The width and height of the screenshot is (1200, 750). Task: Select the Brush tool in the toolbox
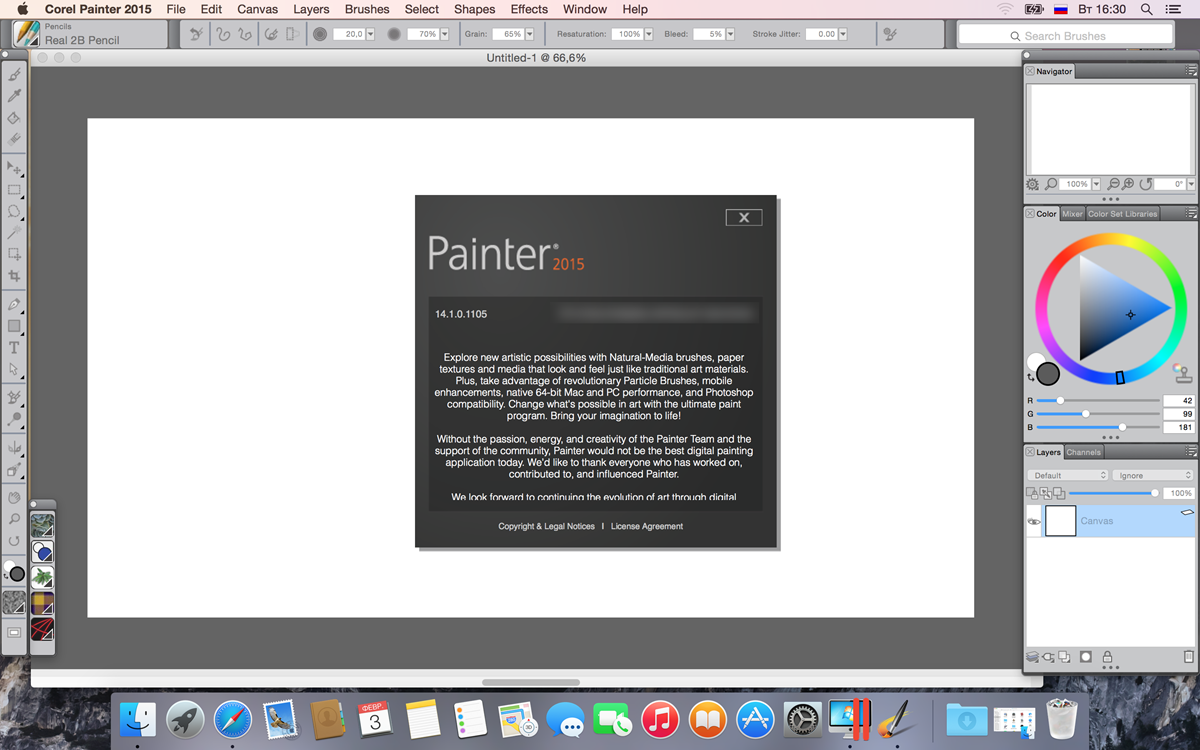click(14, 75)
